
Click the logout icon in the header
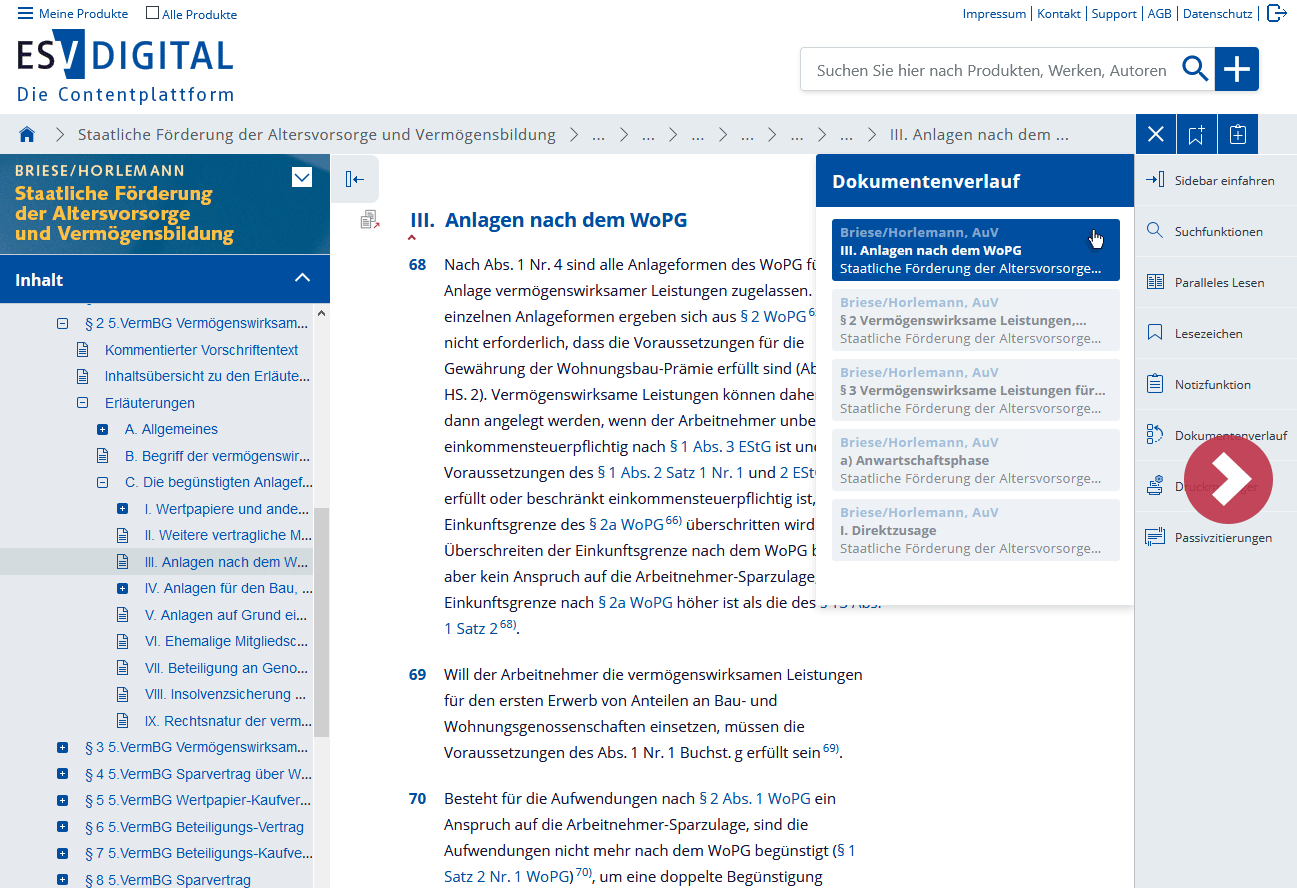1276,13
